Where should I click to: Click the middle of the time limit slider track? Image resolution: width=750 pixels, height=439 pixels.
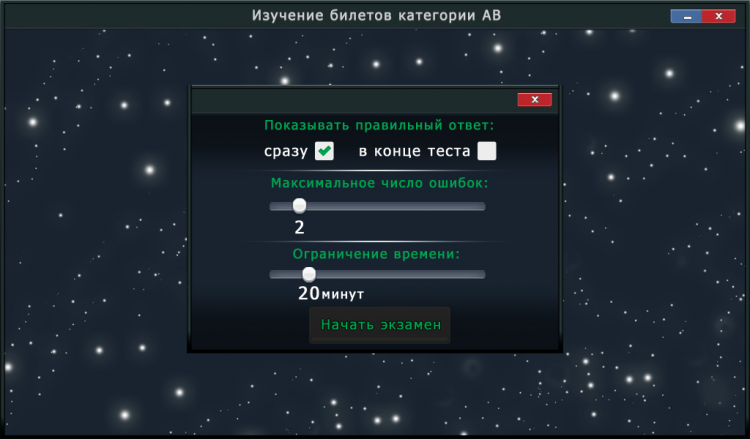pos(377,274)
